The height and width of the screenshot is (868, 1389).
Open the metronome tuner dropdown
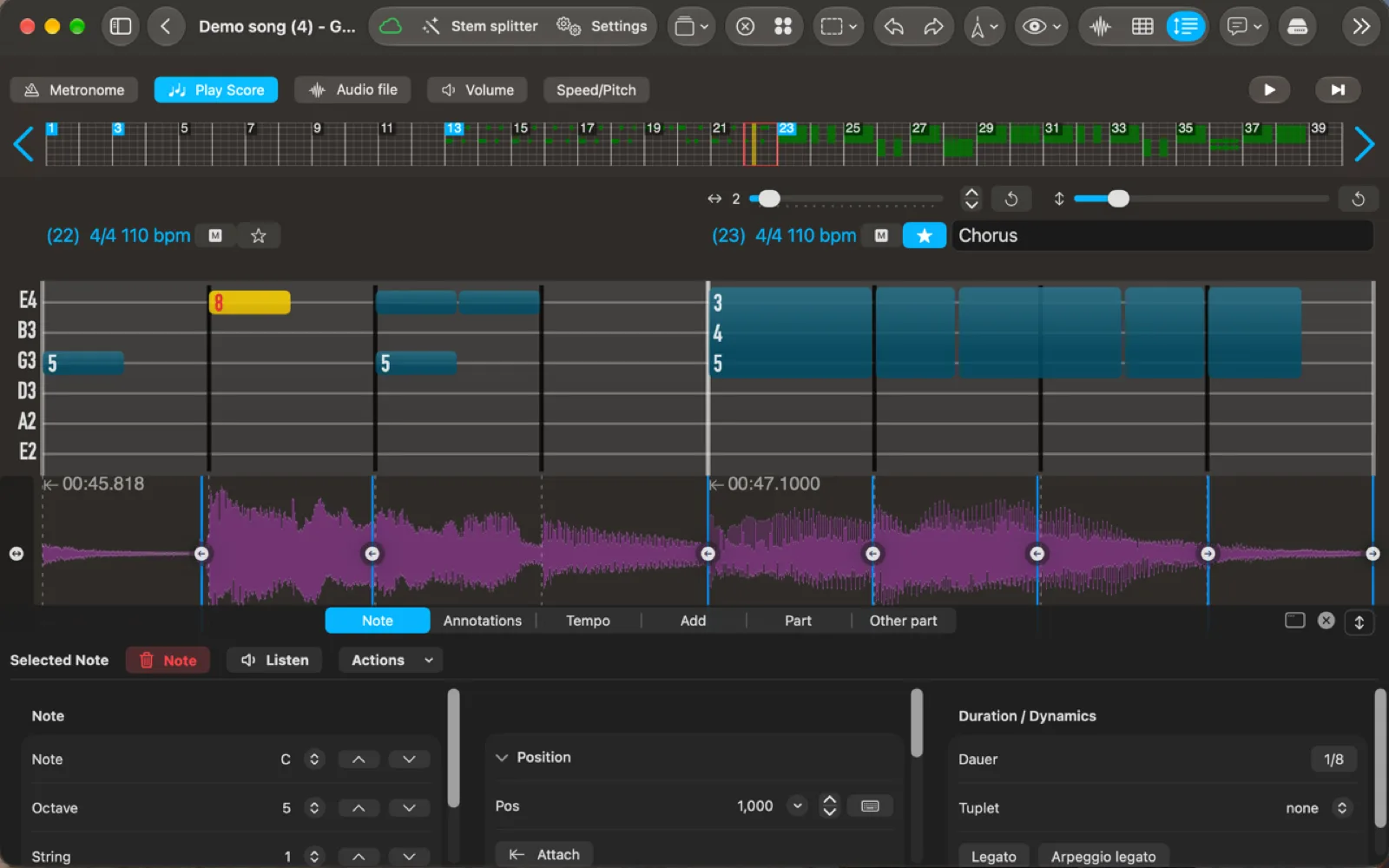pyautogui.click(x=984, y=26)
